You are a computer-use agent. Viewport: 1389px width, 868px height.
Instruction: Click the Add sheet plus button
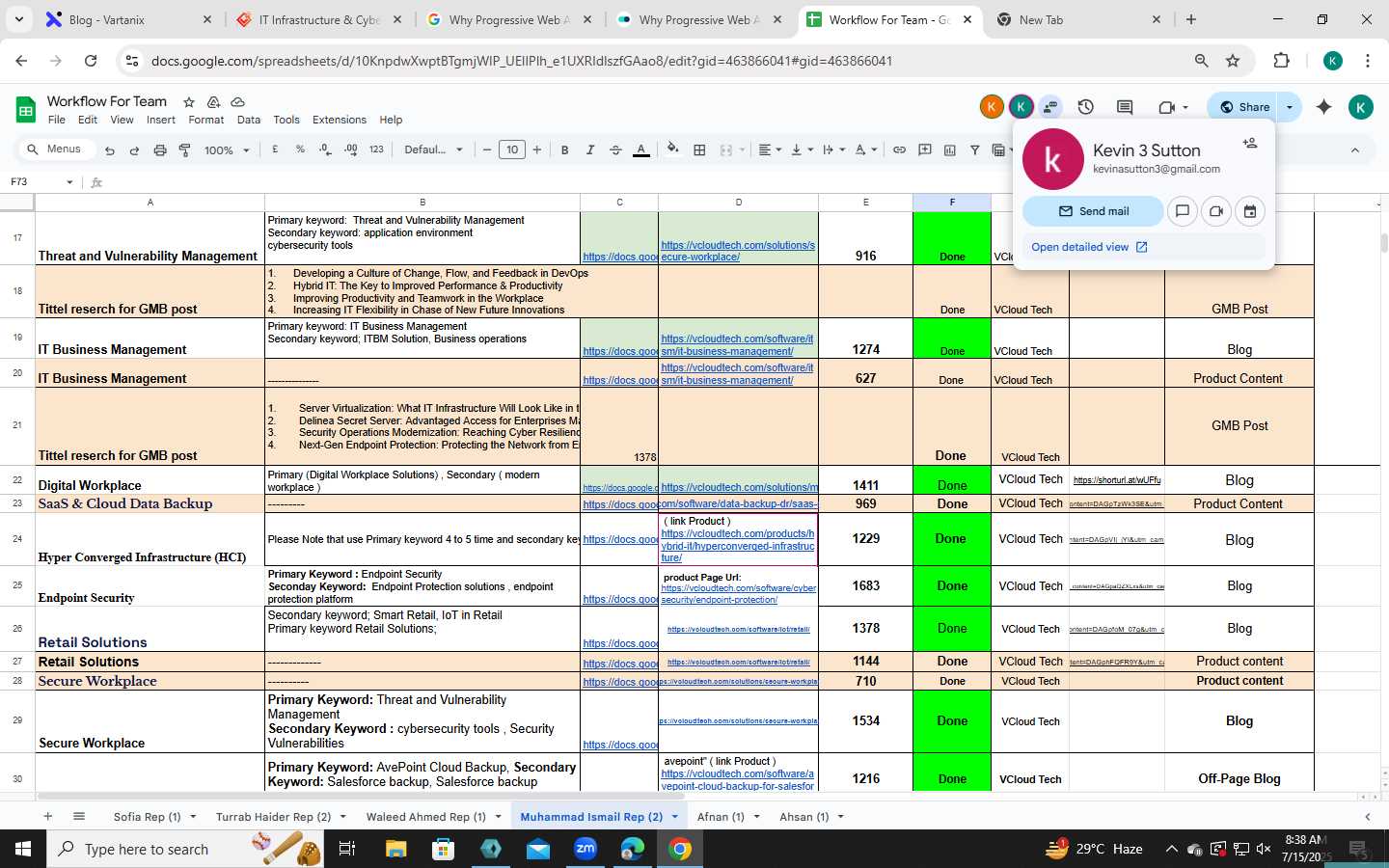coord(47,817)
